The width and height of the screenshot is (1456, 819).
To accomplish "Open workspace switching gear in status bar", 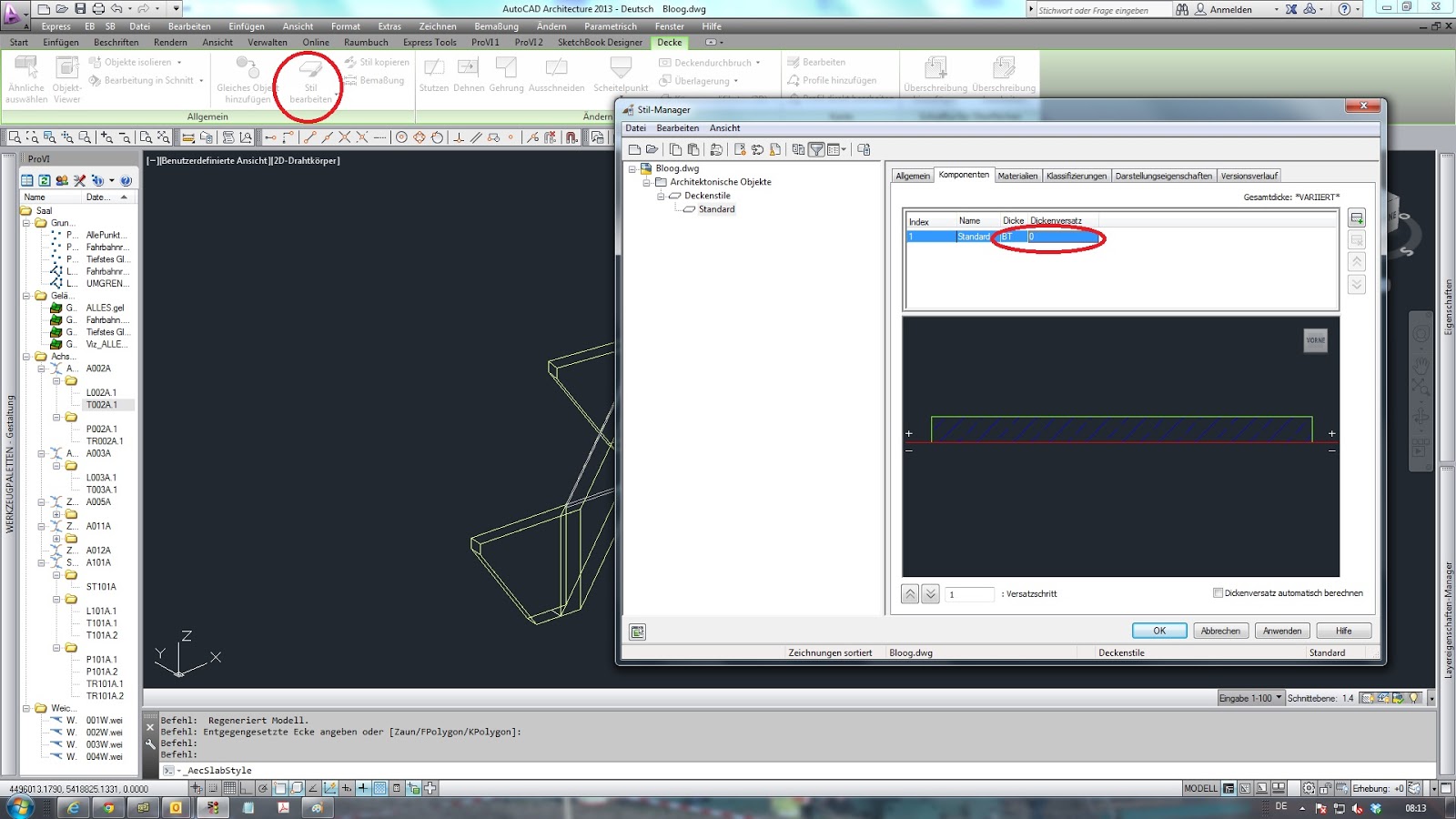I will click(x=1309, y=788).
